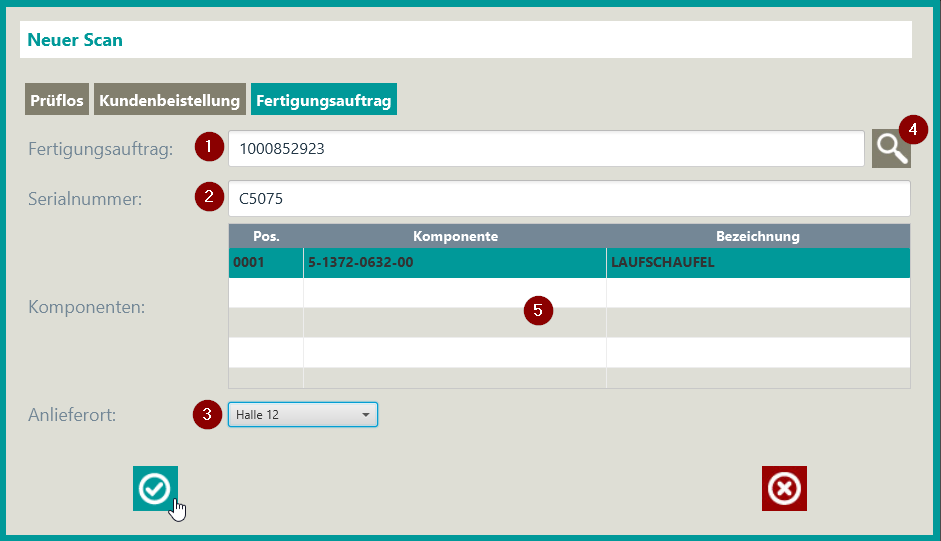
Task: Click the Pos. column header
Action: pos(266,236)
